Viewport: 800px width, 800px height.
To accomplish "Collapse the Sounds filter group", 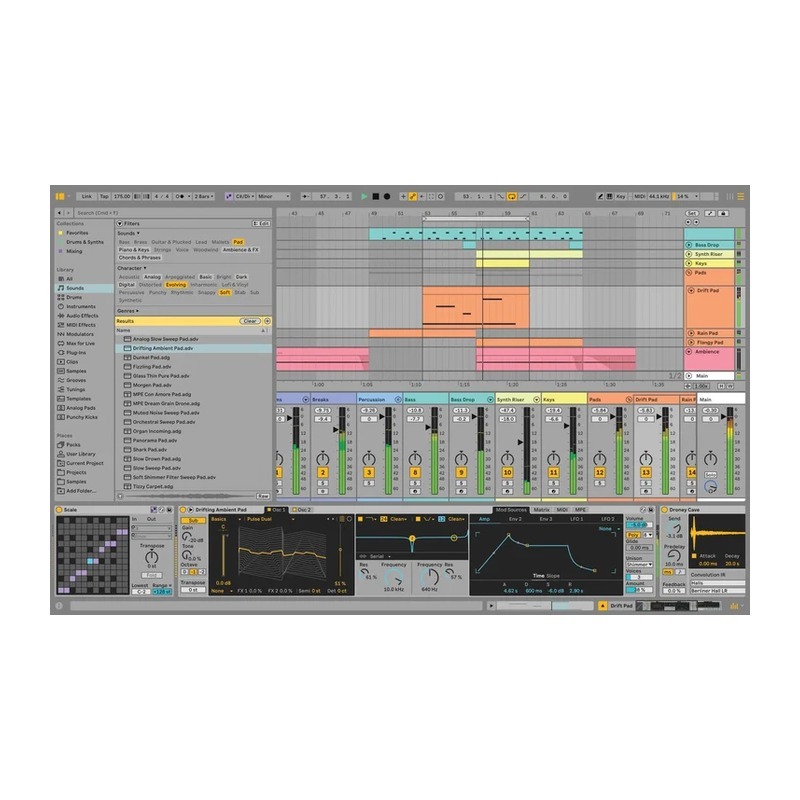I will coord(129,233).
